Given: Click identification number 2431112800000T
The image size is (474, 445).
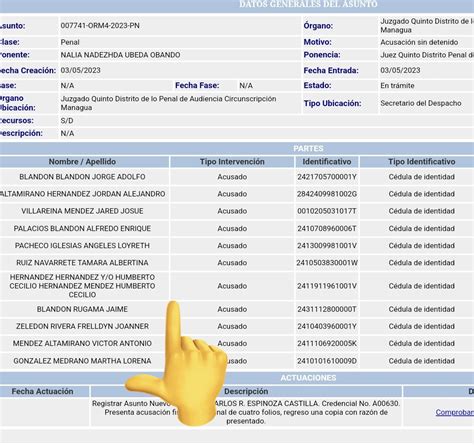Looking at the screenshot, I should 327,309.
